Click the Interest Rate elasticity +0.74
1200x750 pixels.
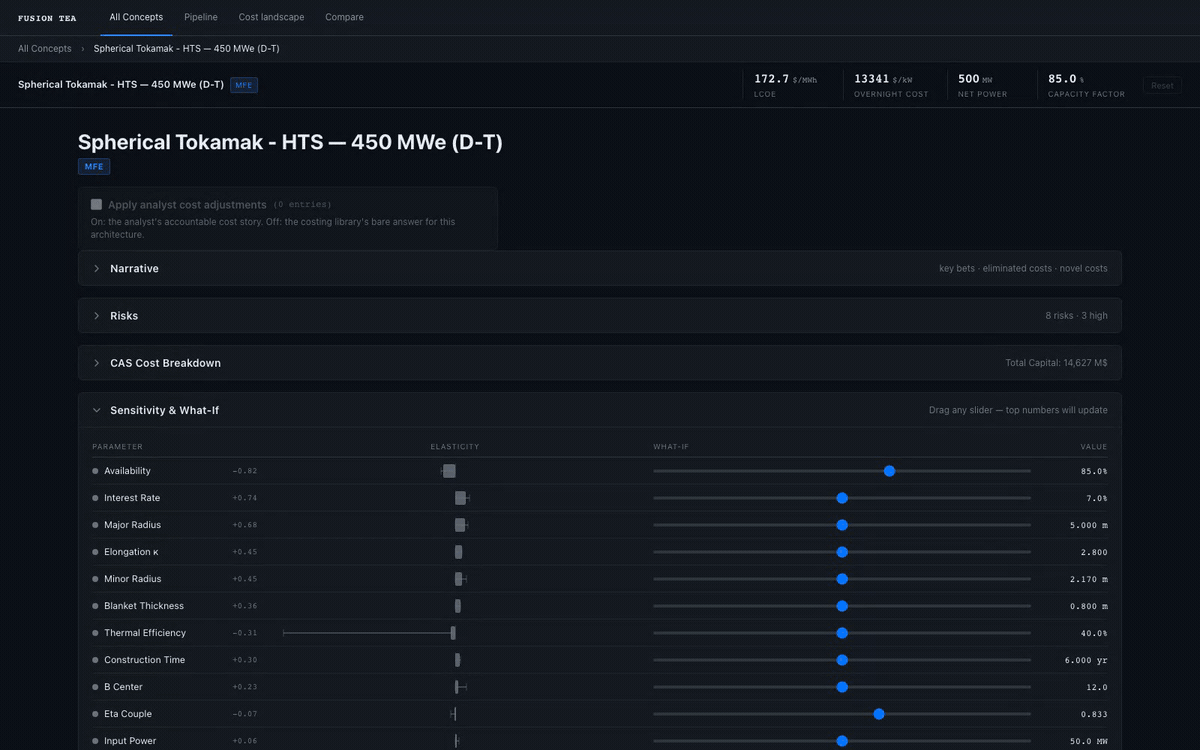click(245, 498)
